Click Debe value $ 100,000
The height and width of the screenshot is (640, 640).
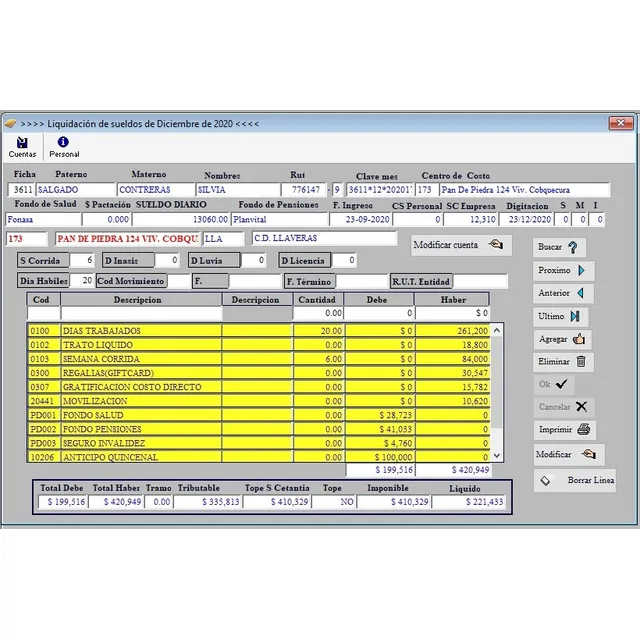pyautogui.click(x=379, y=457)
